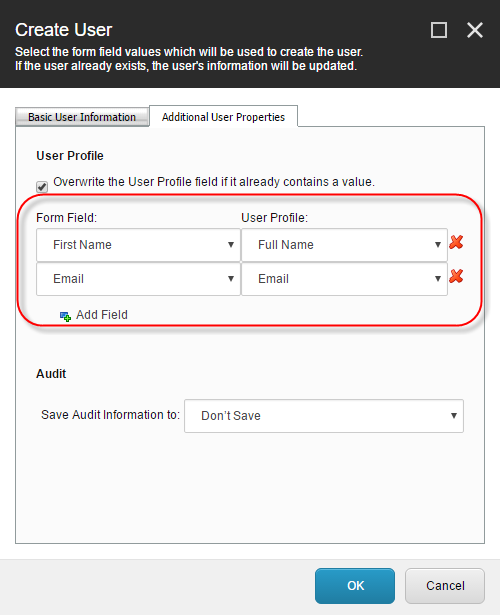
Task: Remove the Email field mapping row
Action: pyautogui.click(x=456, y=277)
